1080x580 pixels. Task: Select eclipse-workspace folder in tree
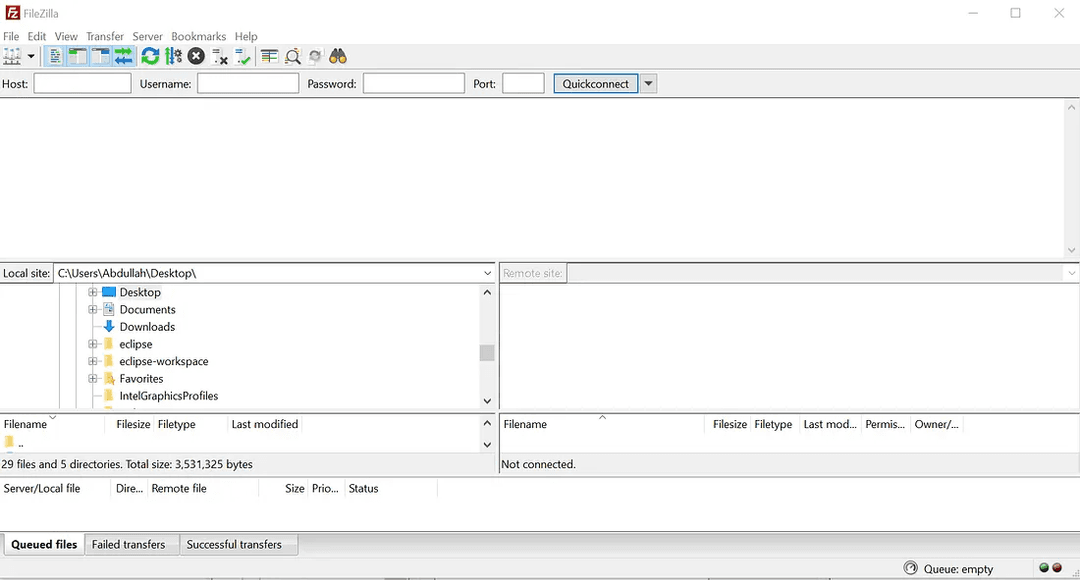pyautogui.click(x=163, y=361)
